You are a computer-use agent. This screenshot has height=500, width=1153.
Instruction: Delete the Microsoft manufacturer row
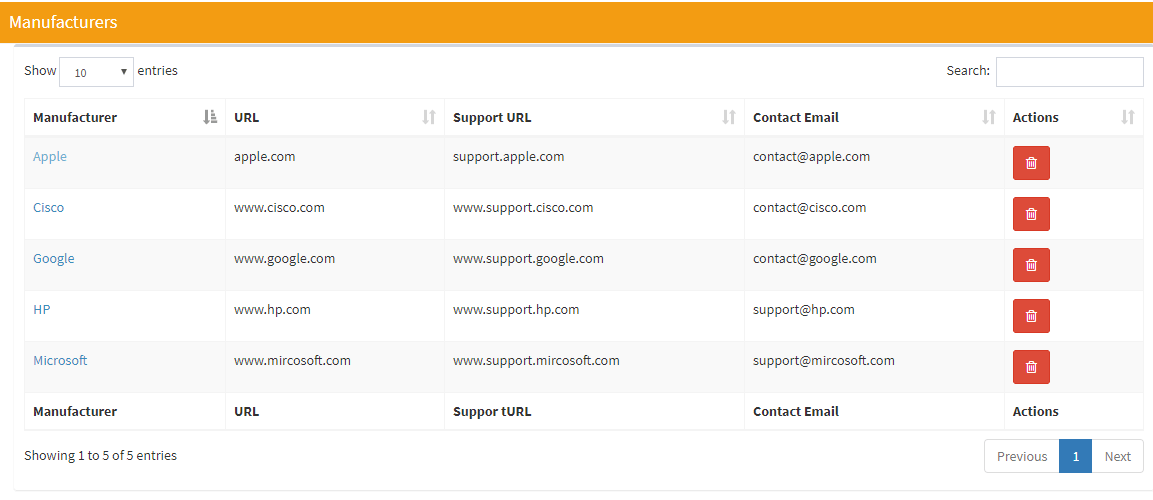click(1031, 366)
